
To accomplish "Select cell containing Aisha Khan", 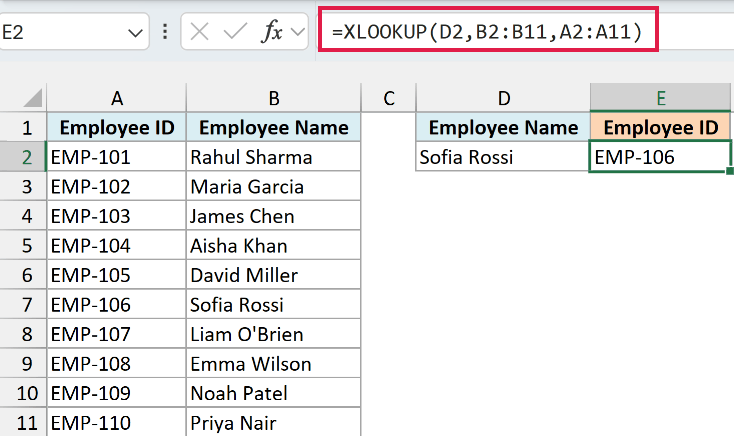I will point(274,245).
